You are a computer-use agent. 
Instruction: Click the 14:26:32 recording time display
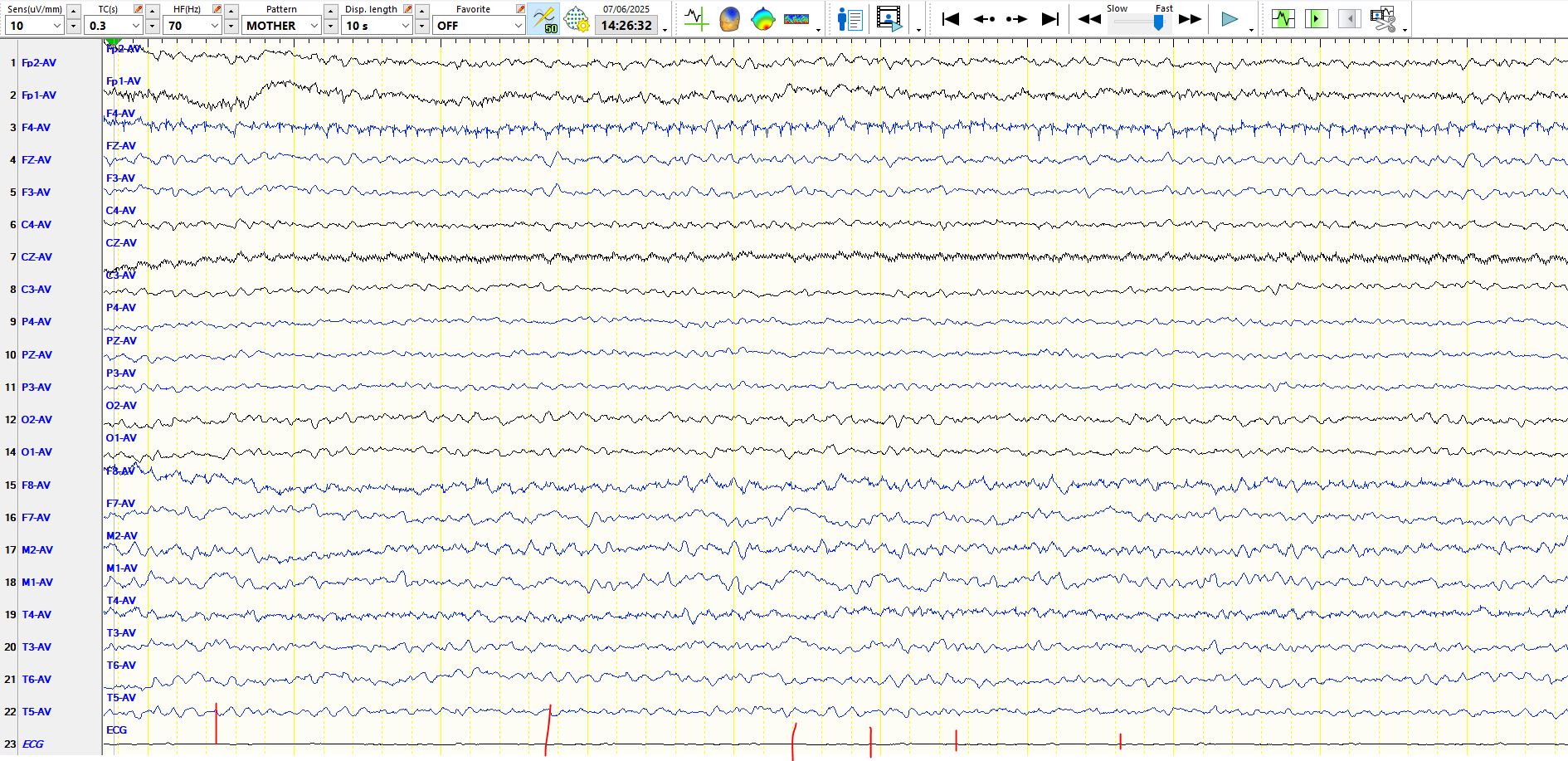(x=626, y=26)
